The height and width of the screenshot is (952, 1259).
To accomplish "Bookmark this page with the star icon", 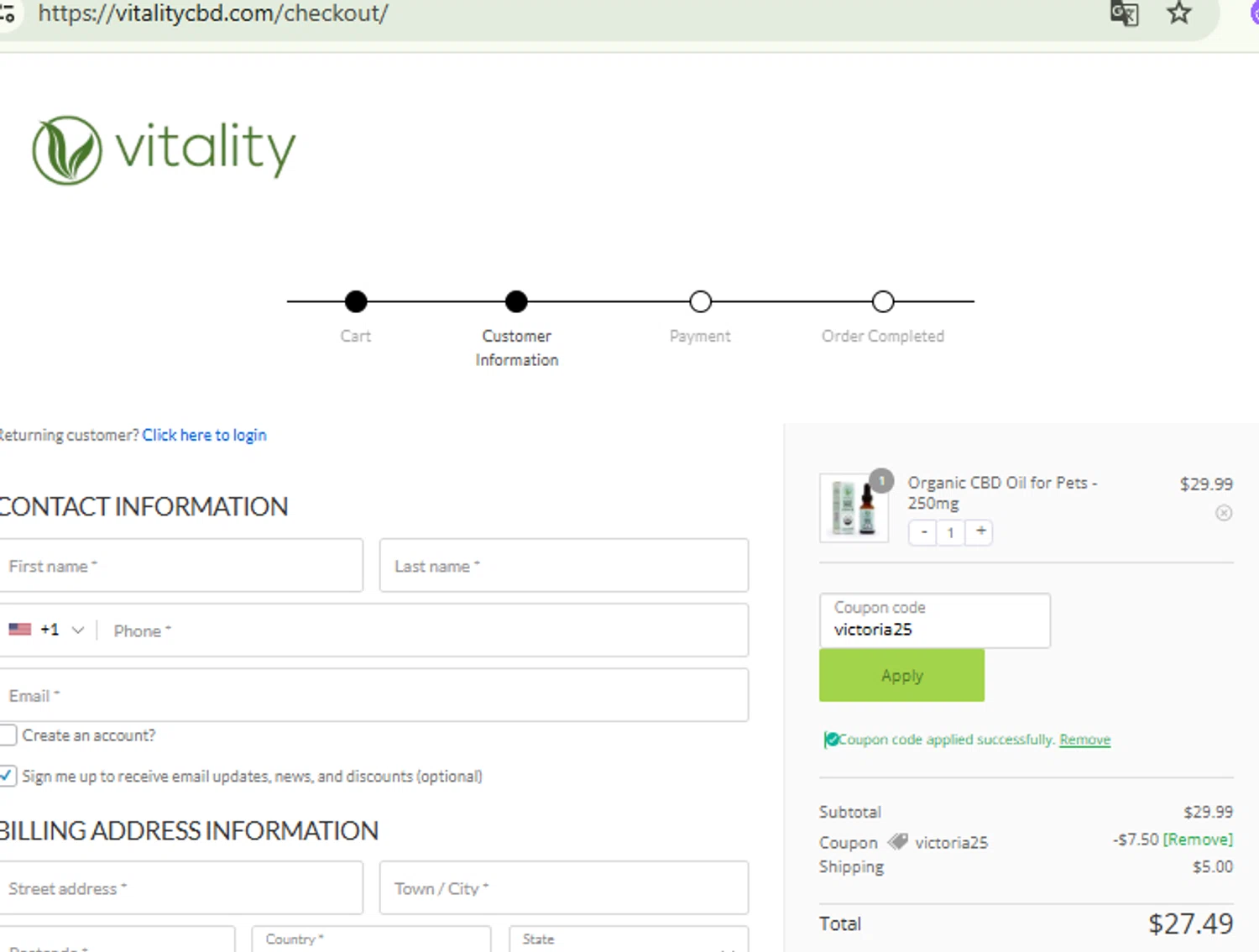I will tap(1179, 13).
